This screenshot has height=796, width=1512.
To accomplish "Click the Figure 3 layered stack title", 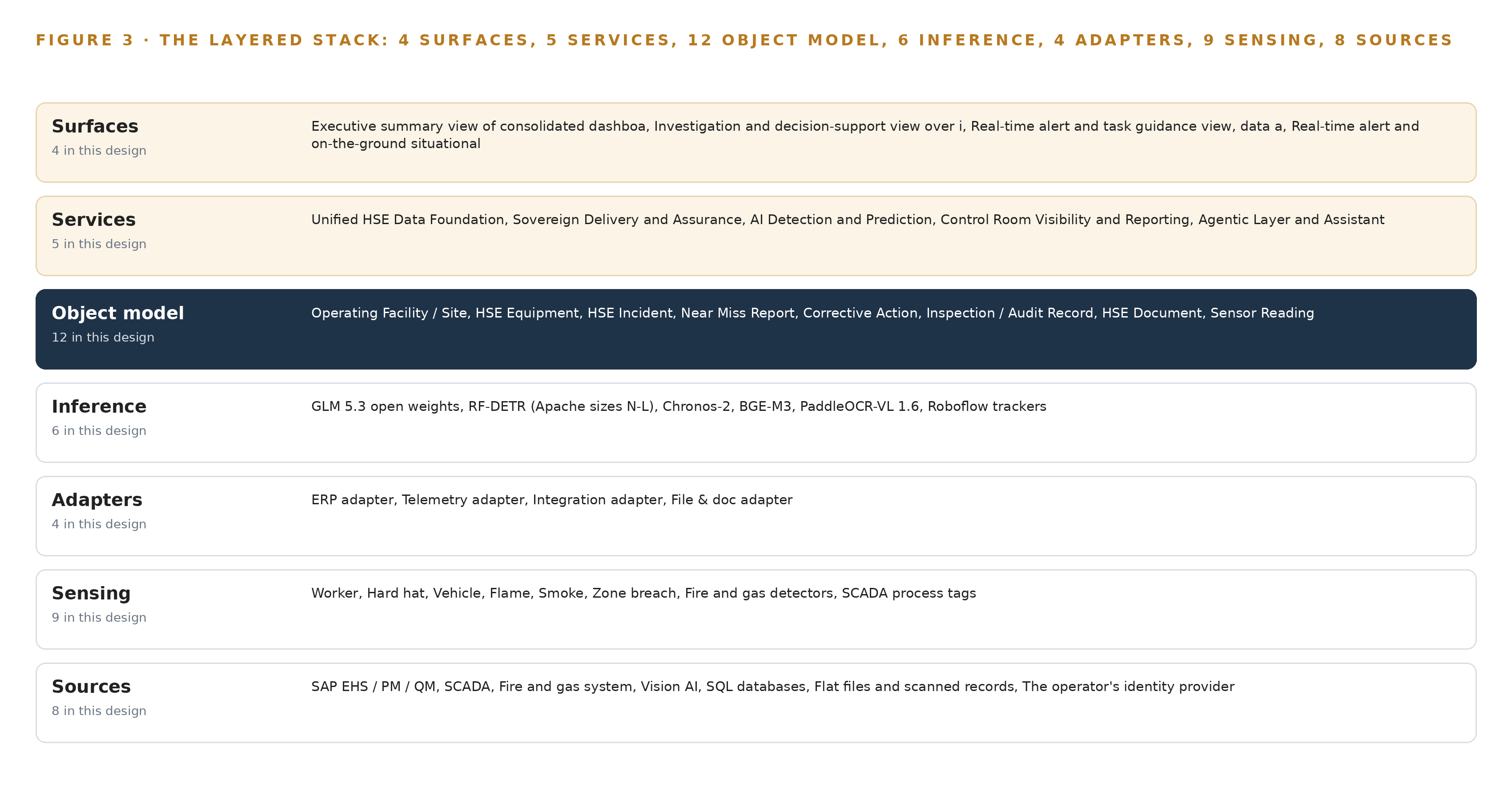I will 744,40.
